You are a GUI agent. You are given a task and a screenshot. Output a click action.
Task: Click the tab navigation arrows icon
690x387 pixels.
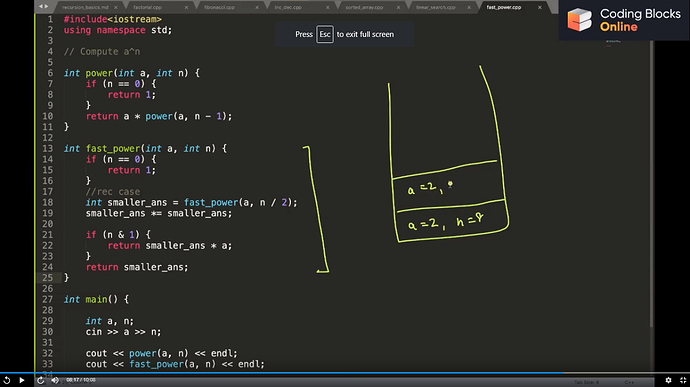click(x=43, y=7)
